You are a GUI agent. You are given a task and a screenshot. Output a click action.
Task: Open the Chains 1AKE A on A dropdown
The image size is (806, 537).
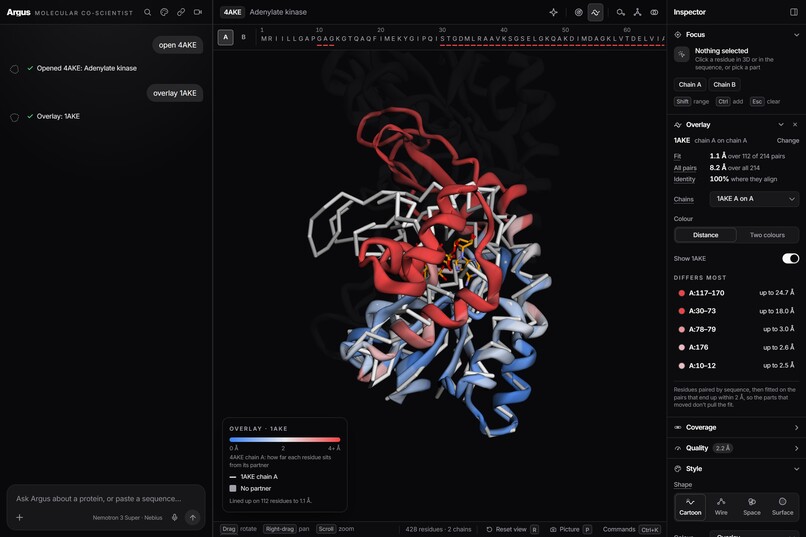(x=754, y=199)
